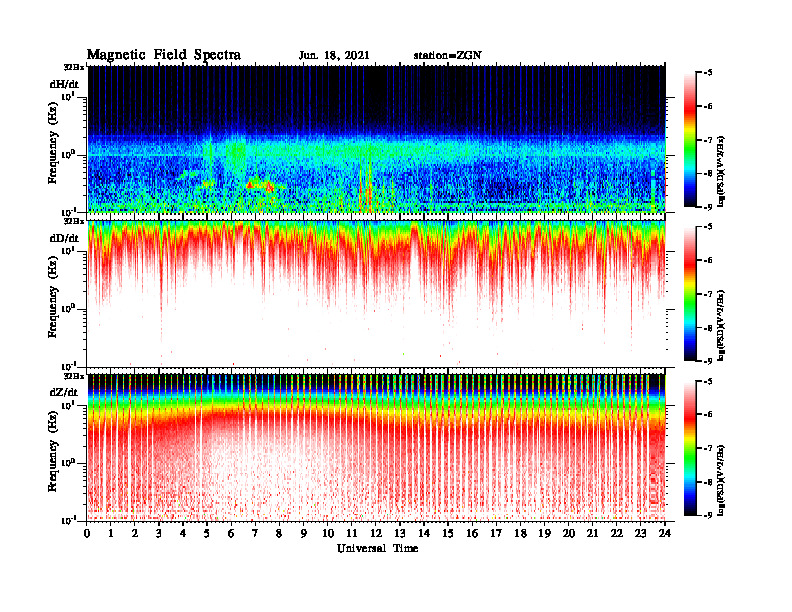Image resolution: width=792 pixels, height=612 pixels.
Task: Click the "32Hz" label atop dZ/dt panel
Action: click(74, 376)
